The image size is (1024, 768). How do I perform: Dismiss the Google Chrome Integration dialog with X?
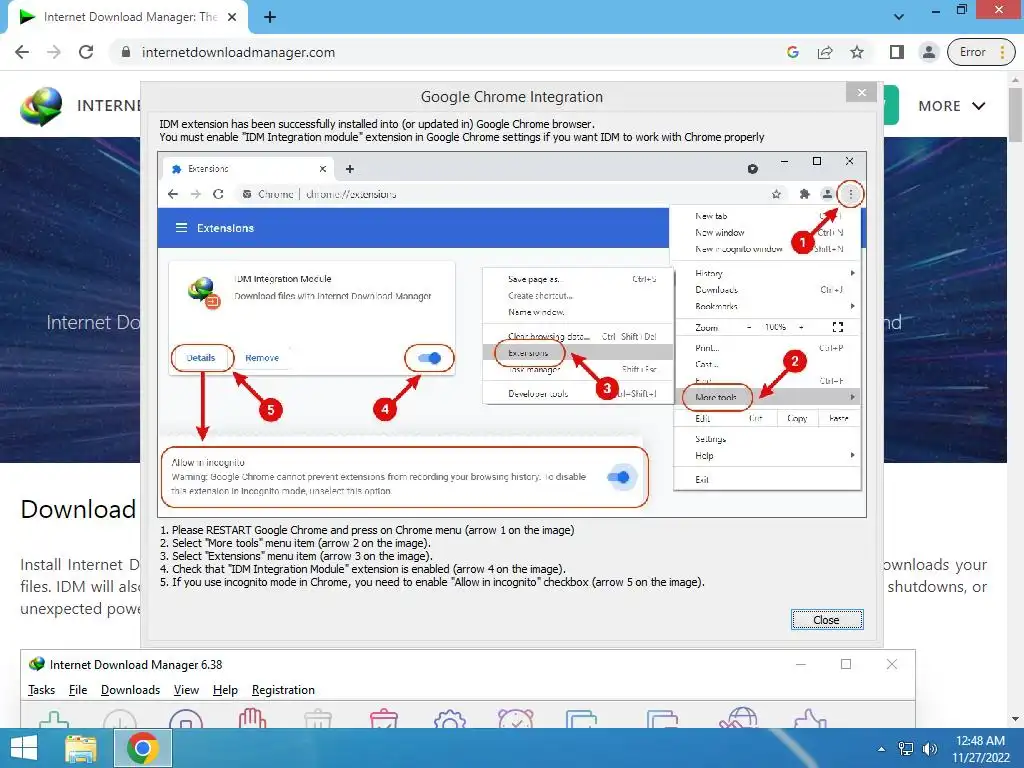coord(861,92)
